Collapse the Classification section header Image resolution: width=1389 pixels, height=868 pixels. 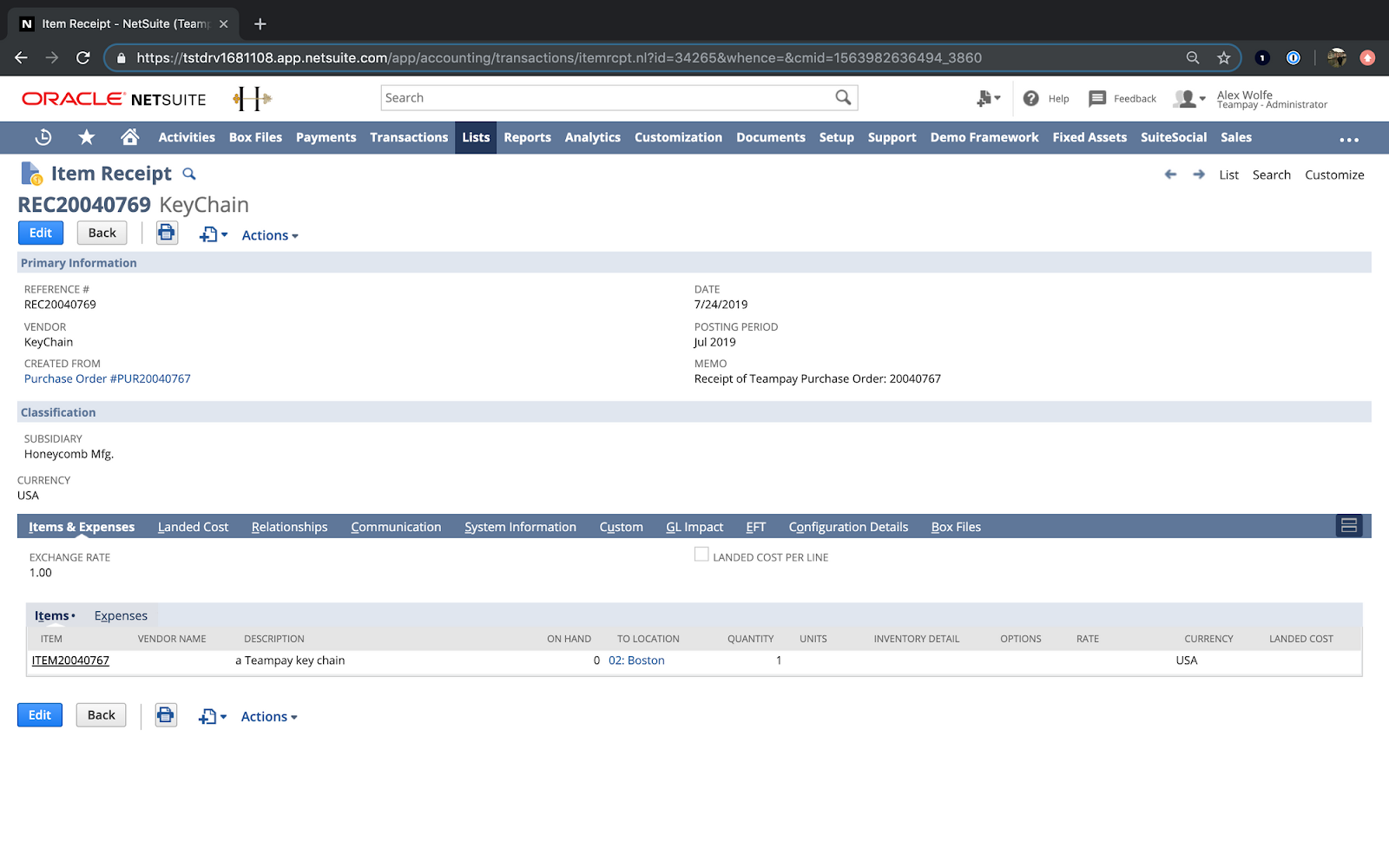[694, 412]
